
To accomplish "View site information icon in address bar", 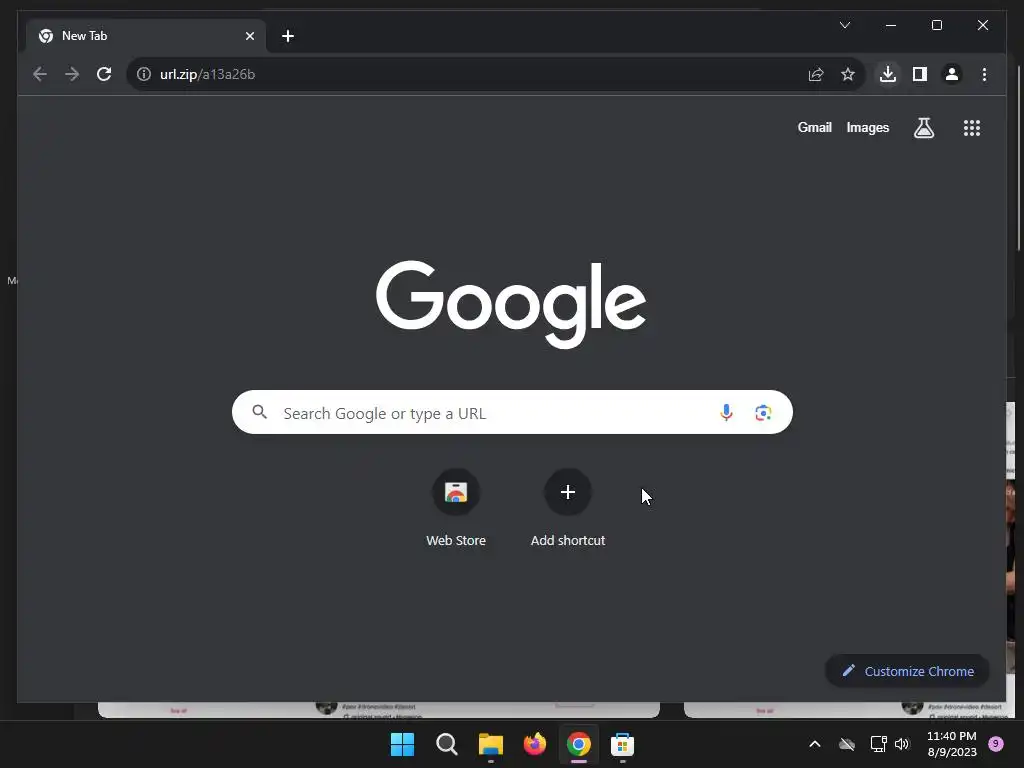I will (144, 74).
